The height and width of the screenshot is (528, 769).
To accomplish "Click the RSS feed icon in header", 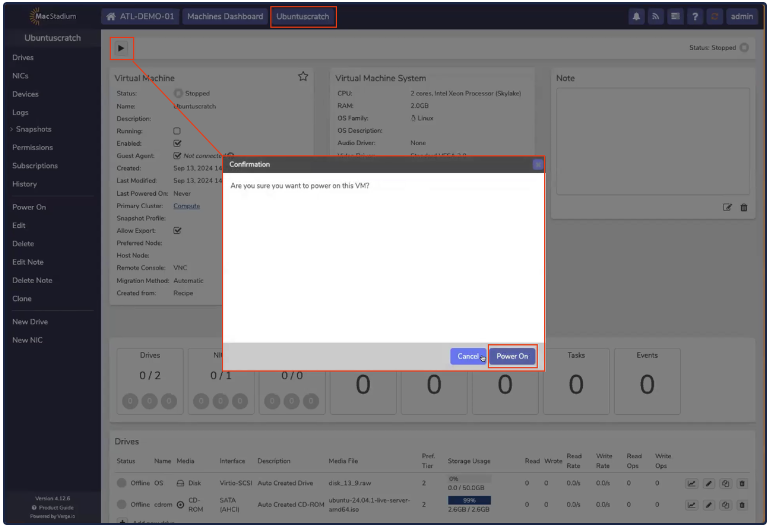I will click(x=656, y=16).
